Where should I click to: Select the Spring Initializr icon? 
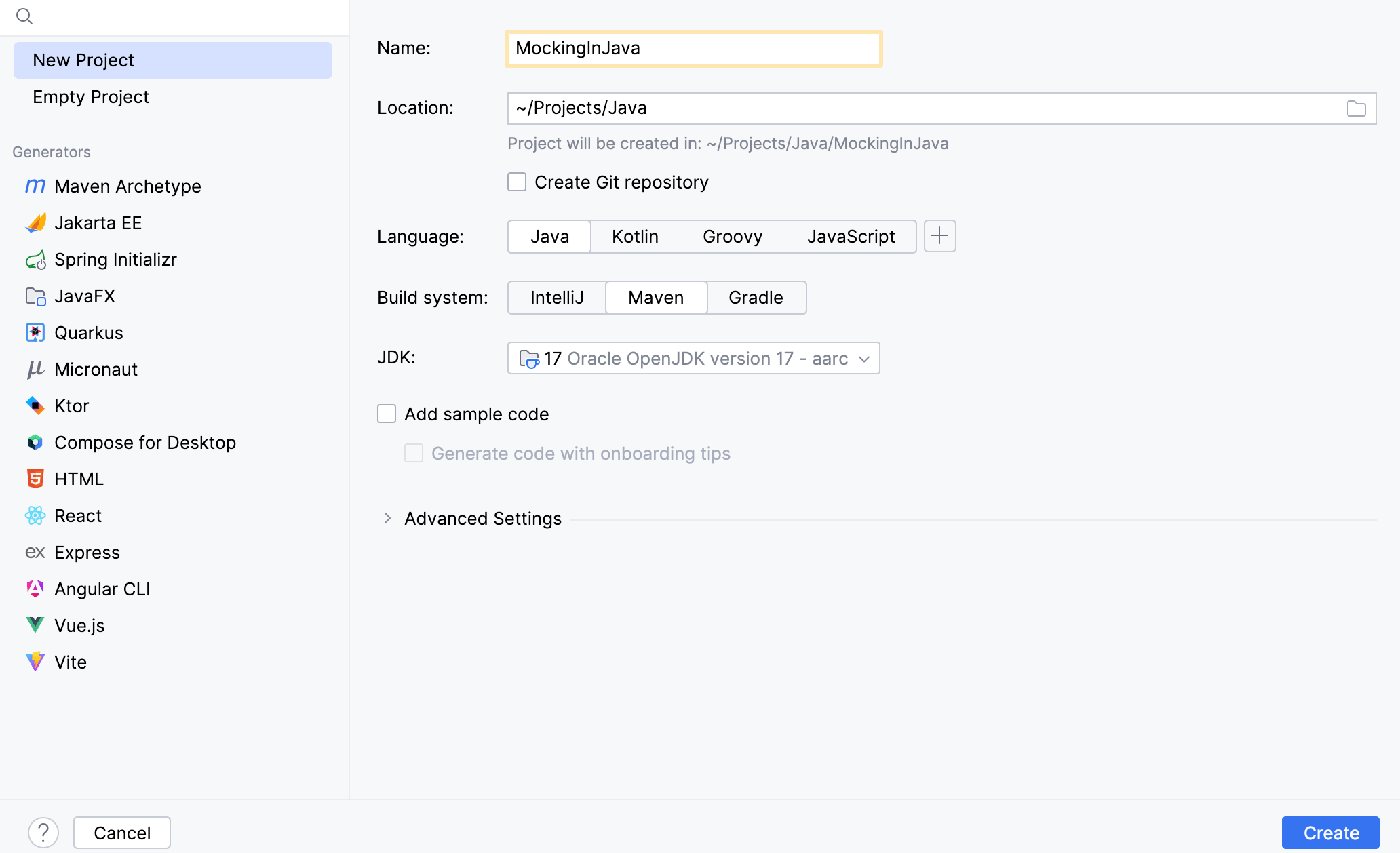35,260
